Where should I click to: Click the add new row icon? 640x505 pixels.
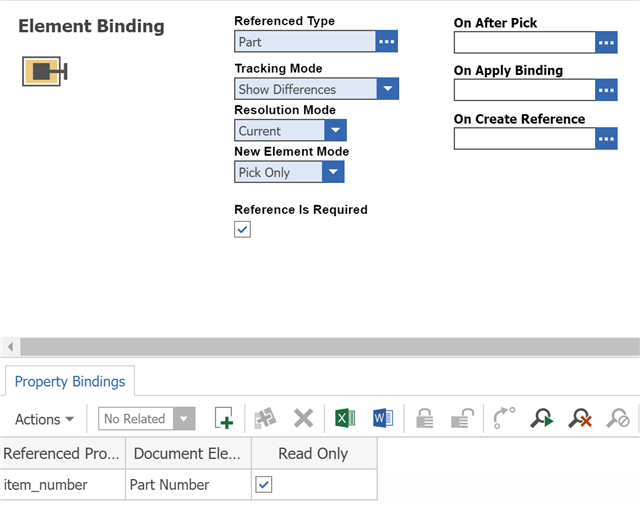pos(224,419)
